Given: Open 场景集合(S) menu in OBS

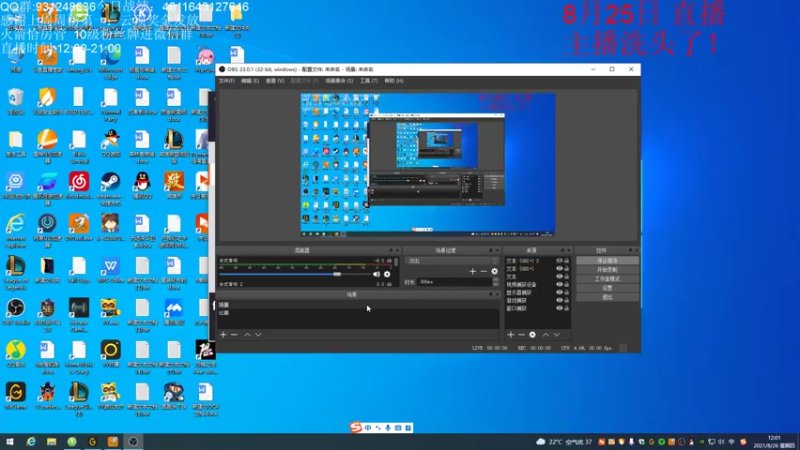Looking at the screenshot, I should (339, 81).
